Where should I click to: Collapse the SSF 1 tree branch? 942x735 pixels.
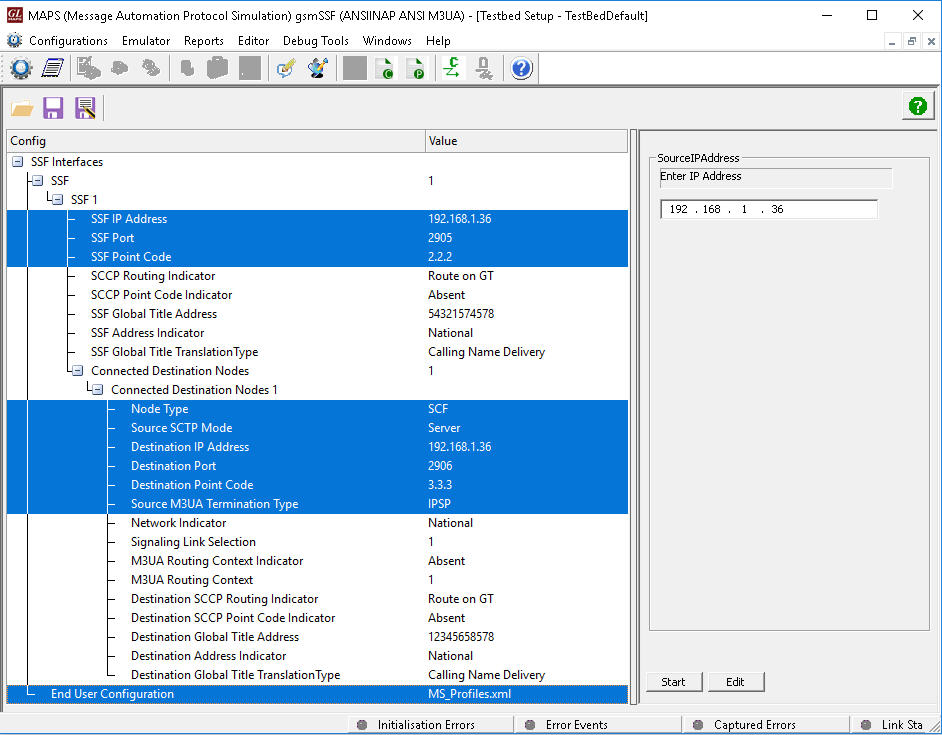(x=57, y=199)
